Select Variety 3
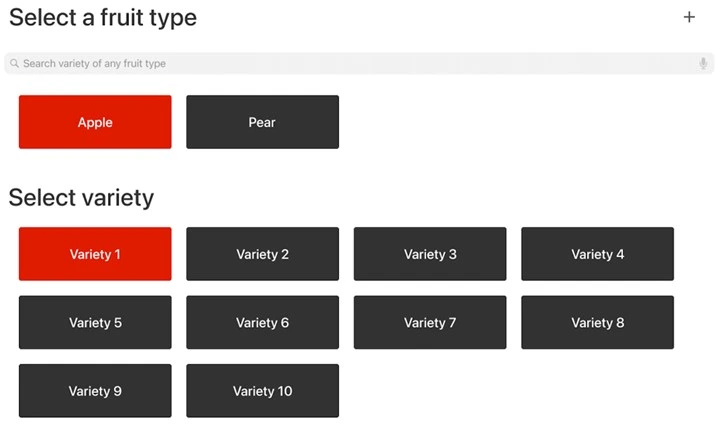This screenshot has width=720, height=428. coord(430,254)
